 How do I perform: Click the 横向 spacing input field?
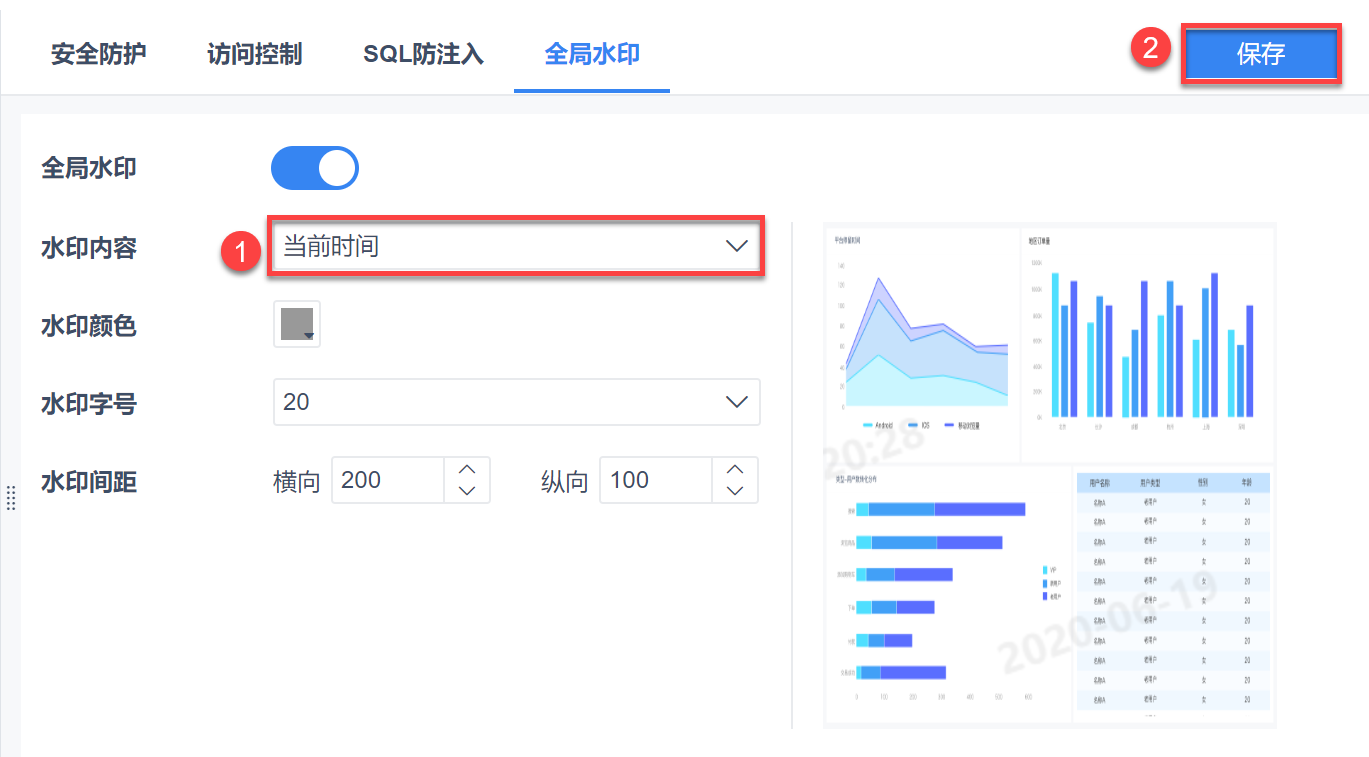click(x=388, y=480)
